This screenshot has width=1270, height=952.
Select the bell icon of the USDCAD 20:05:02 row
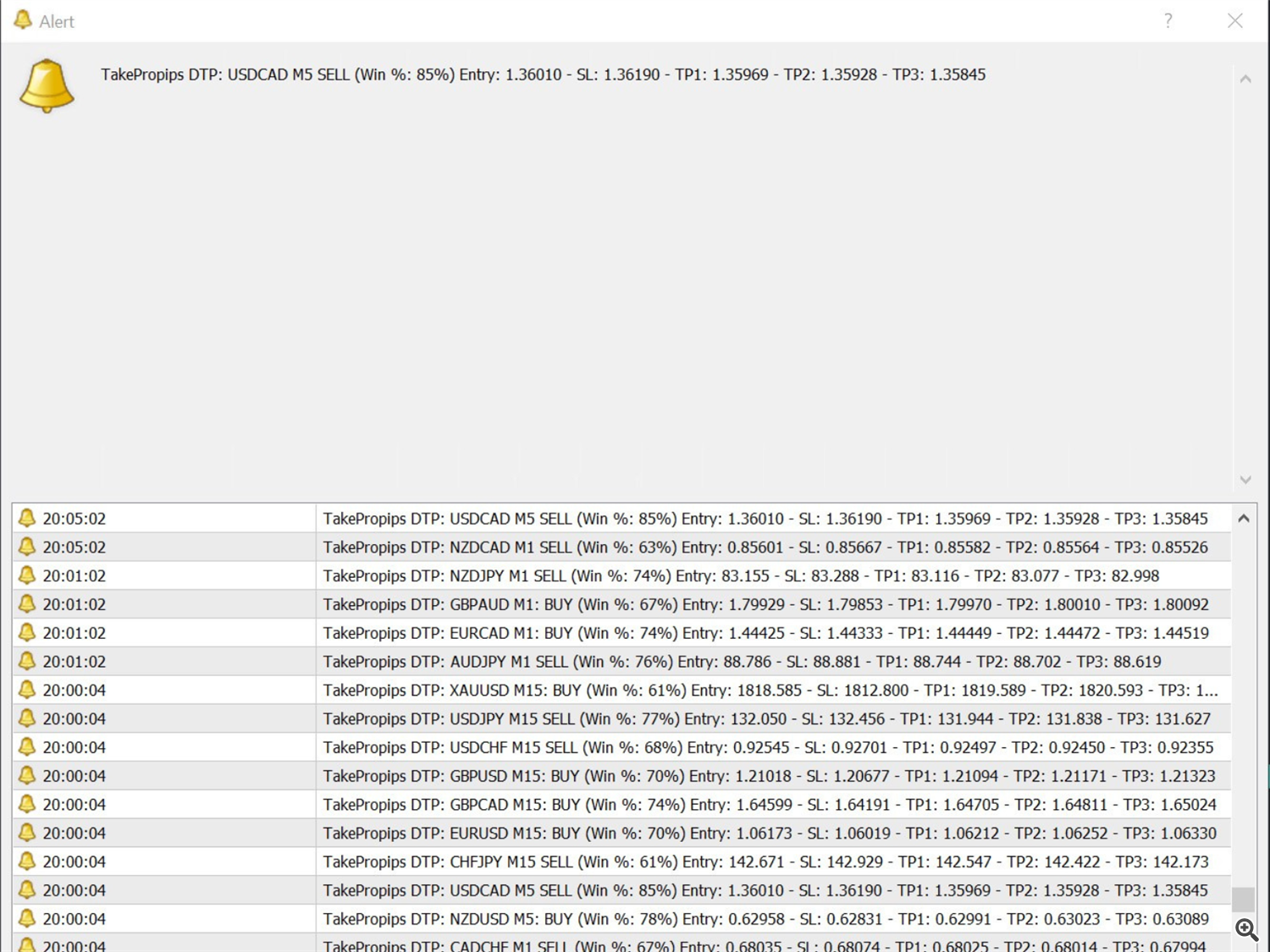(27, 518)
